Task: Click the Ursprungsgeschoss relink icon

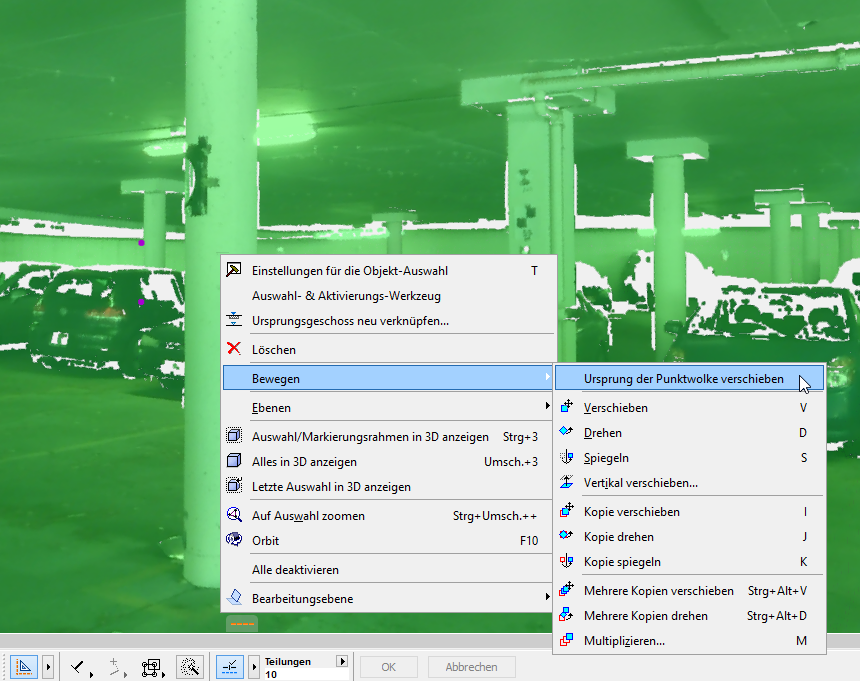Action: click(234, 320)
